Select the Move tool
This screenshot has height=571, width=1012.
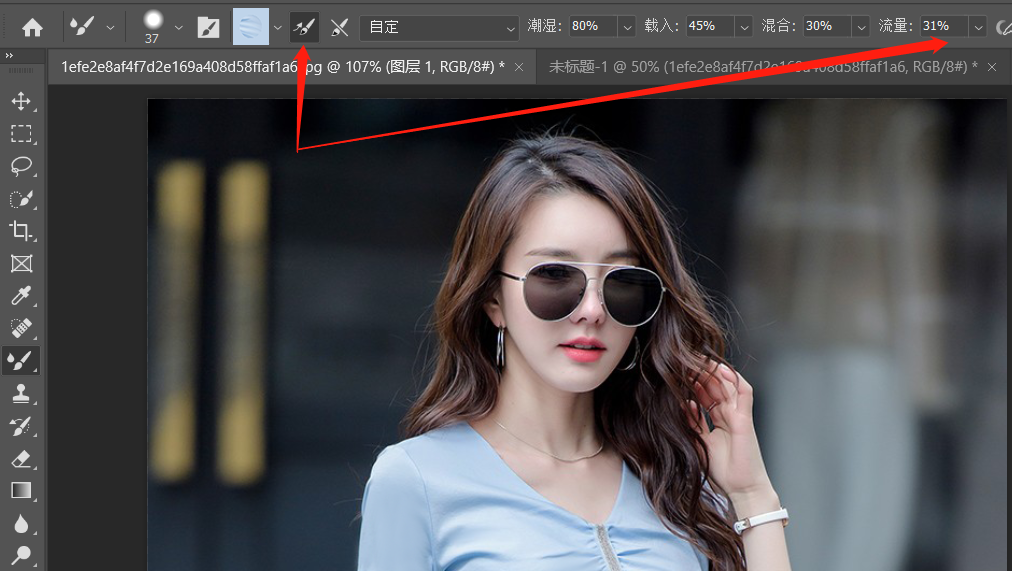click(x=21, y=101)
